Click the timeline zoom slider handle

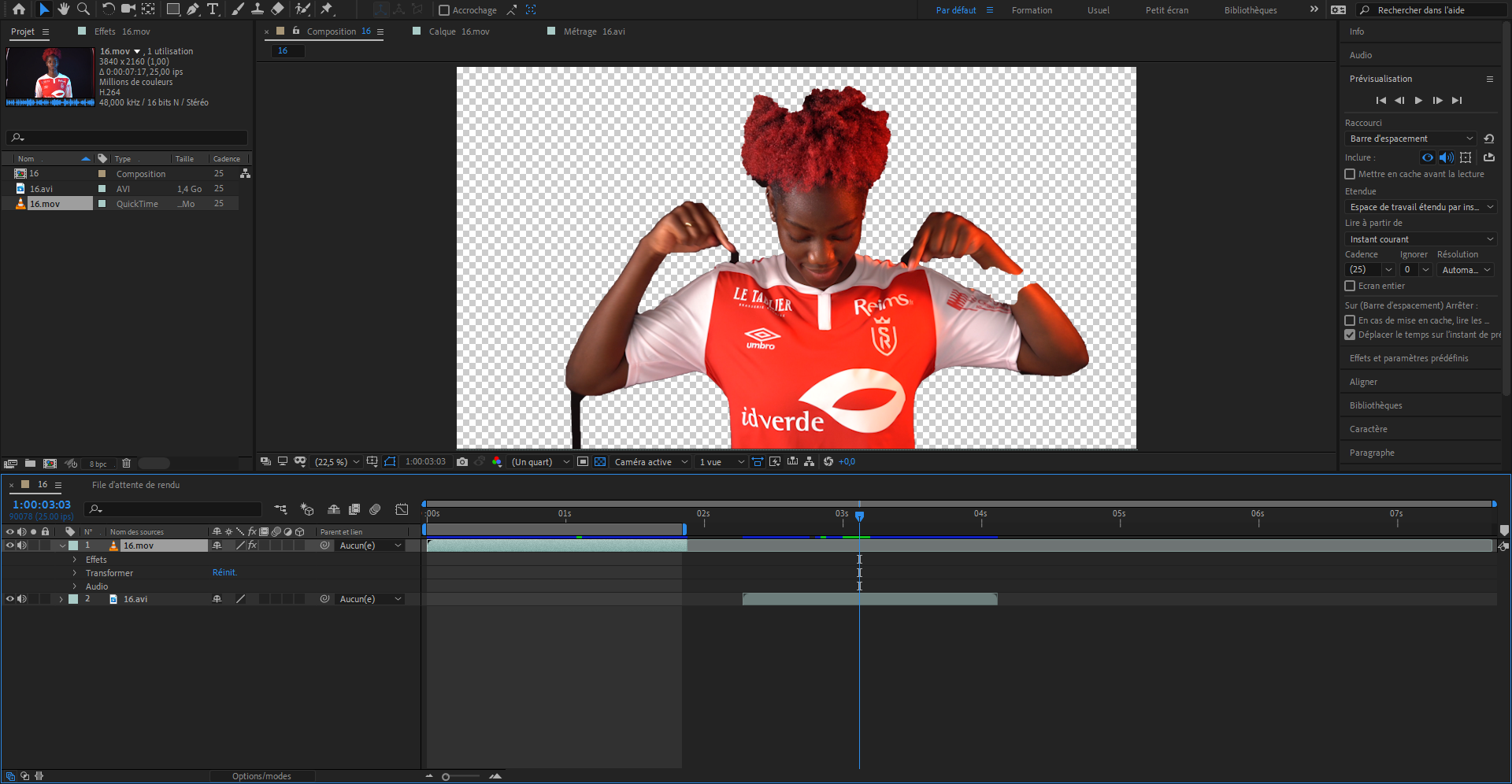[x=446, y=777]
